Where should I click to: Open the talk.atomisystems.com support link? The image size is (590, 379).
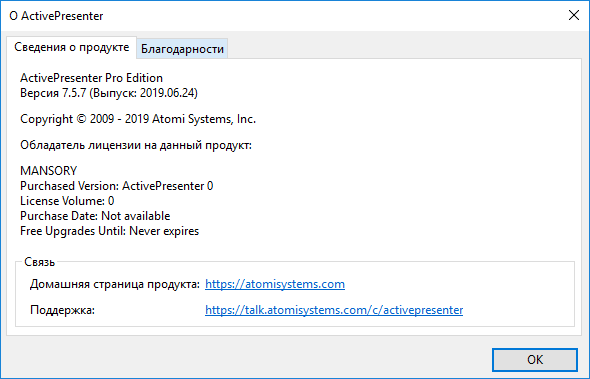click(x=334, y=310)
